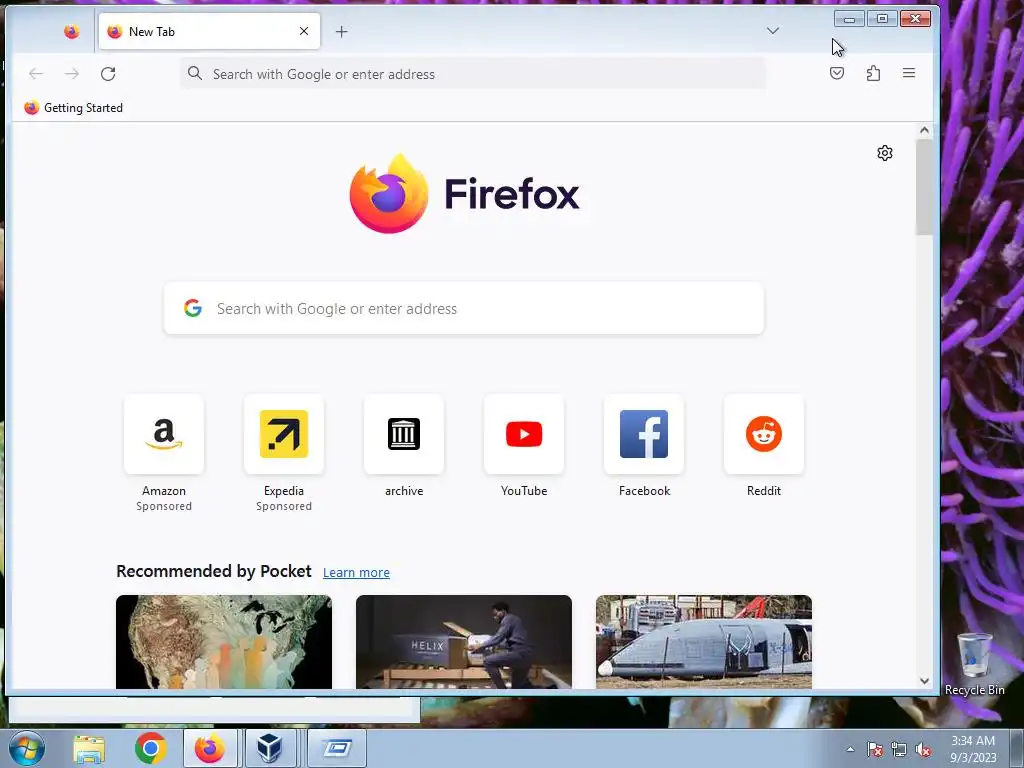The image size is (1024, 768).
Task: Click the taskbar clock 3:34 AM
Action: point(973,749)
